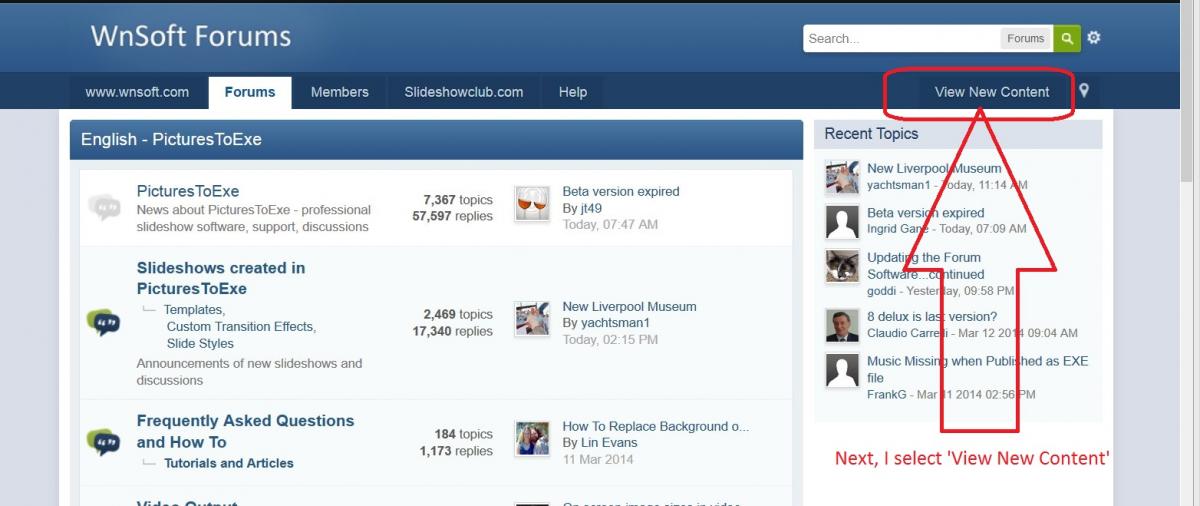The width and height of the screenshot is (1200, 506).
Task: Click goddi avatar in Recent Topics
Action: coord(842,266)
